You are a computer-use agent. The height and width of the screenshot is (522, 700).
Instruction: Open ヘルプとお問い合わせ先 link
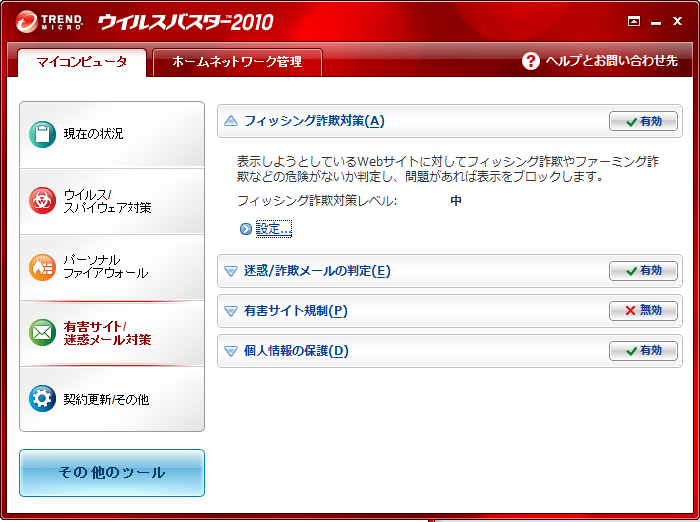[x=612, y=61]
